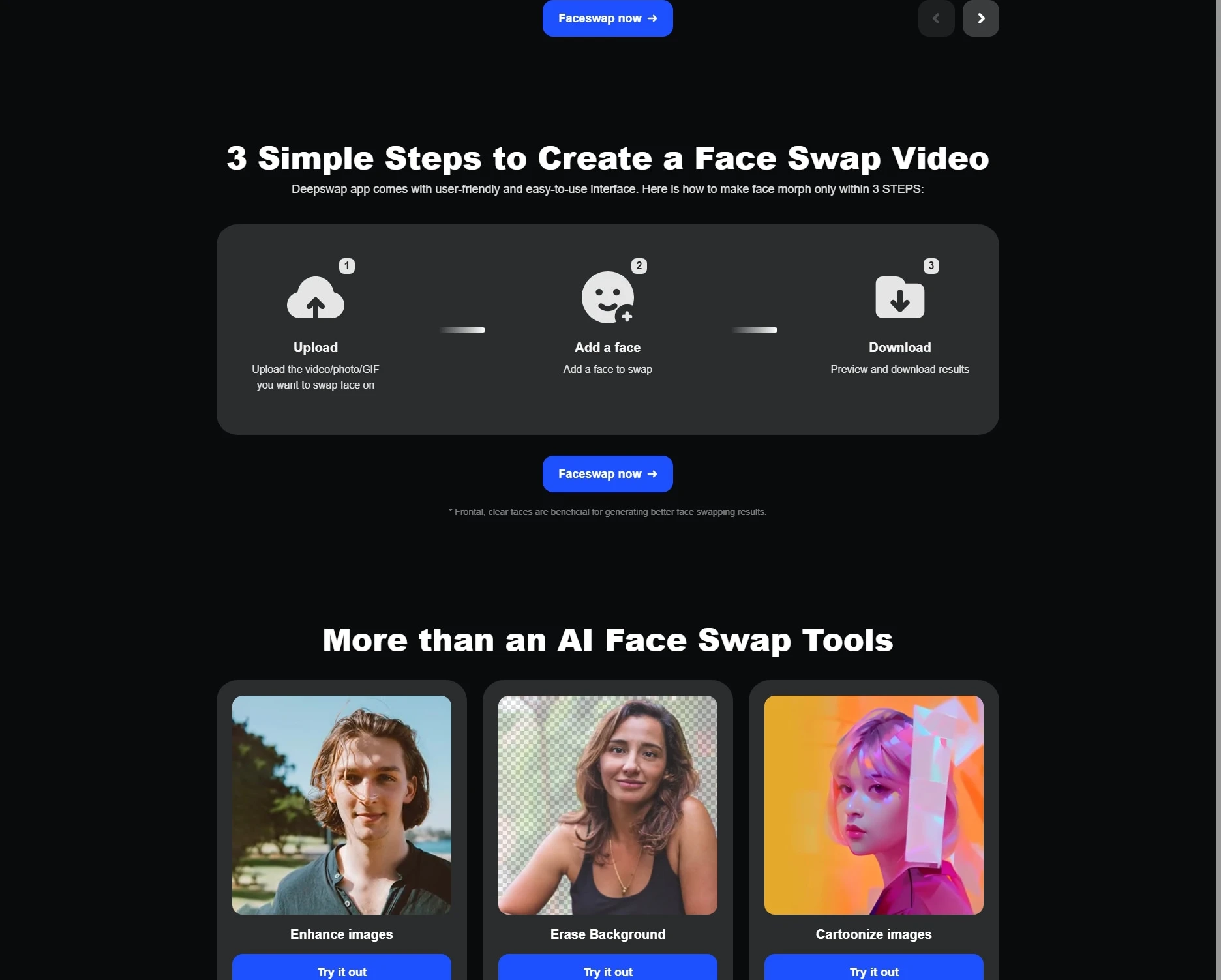Image resolution: width=1221 pixels, height=980 pixels.
Task: Click the Download folder icon
Action: [x=899, y=298]
